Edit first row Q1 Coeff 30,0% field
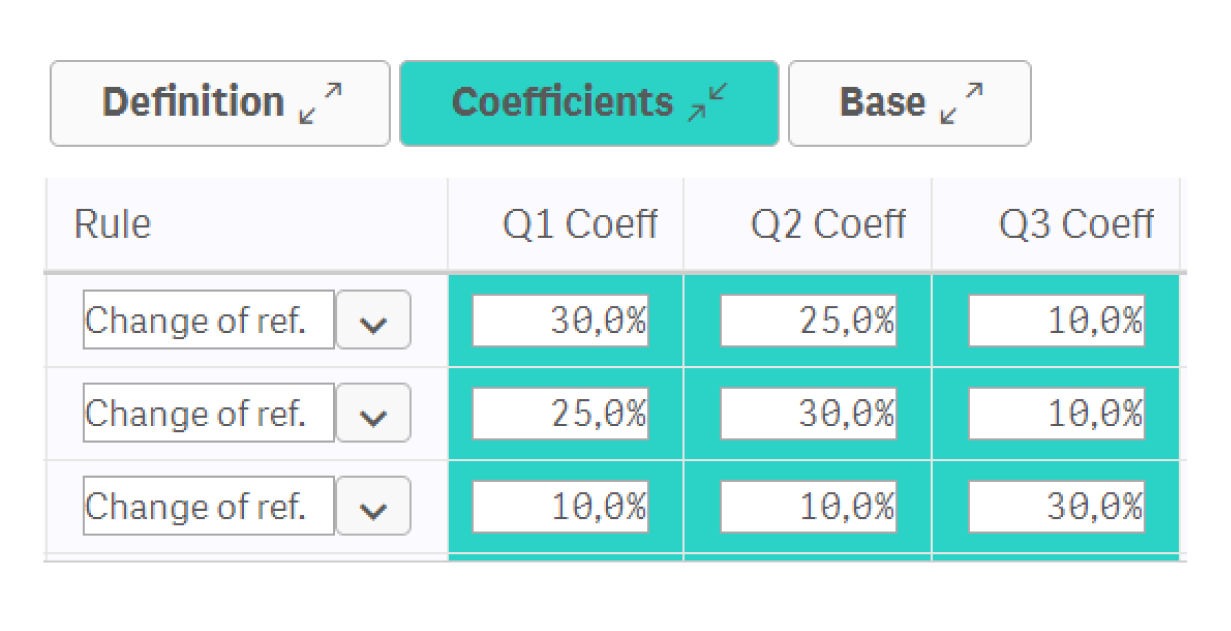The height and width of the screenshot is (631, 1231). (x=560, y=321)
